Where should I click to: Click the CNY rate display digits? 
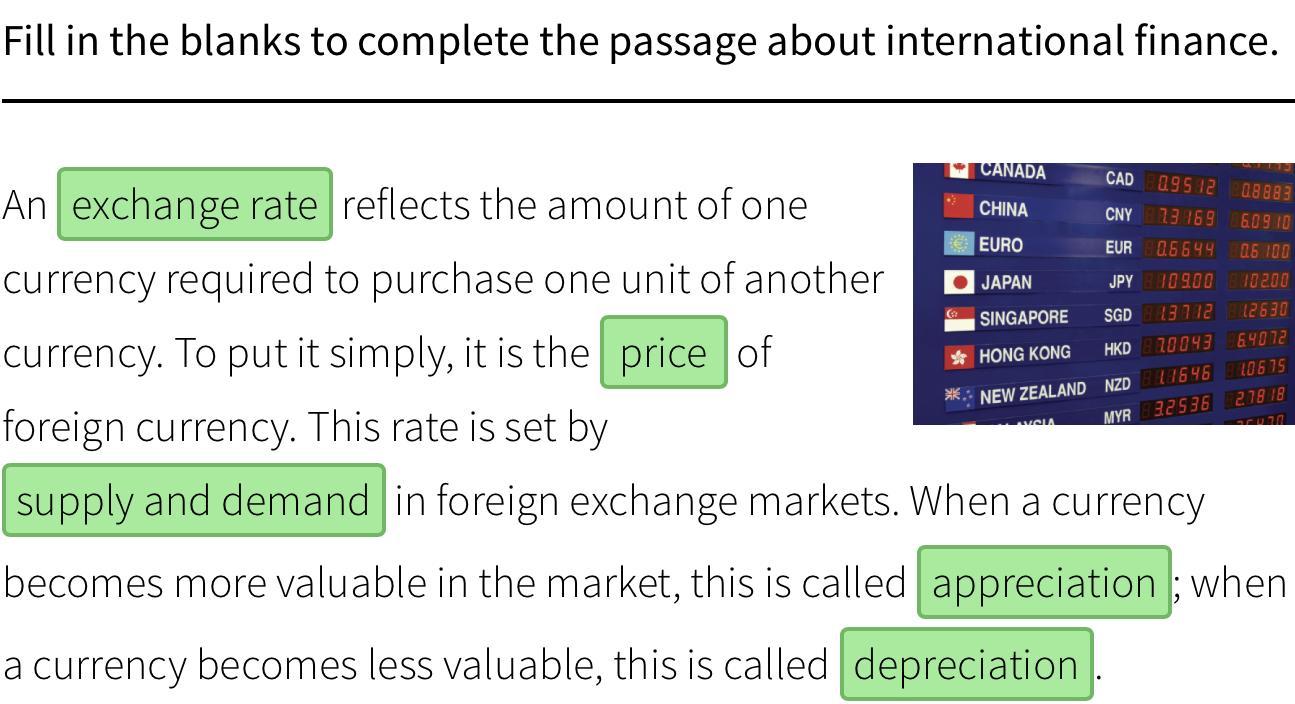coord(1180,217)
